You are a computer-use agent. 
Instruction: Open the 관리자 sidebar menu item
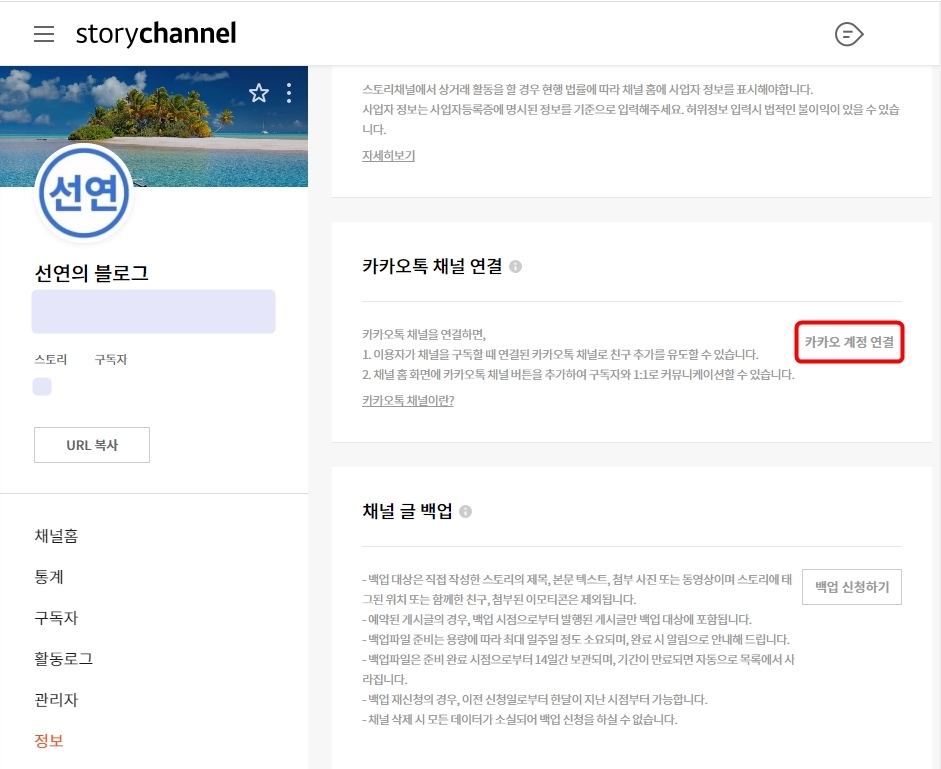coord(54,700)
